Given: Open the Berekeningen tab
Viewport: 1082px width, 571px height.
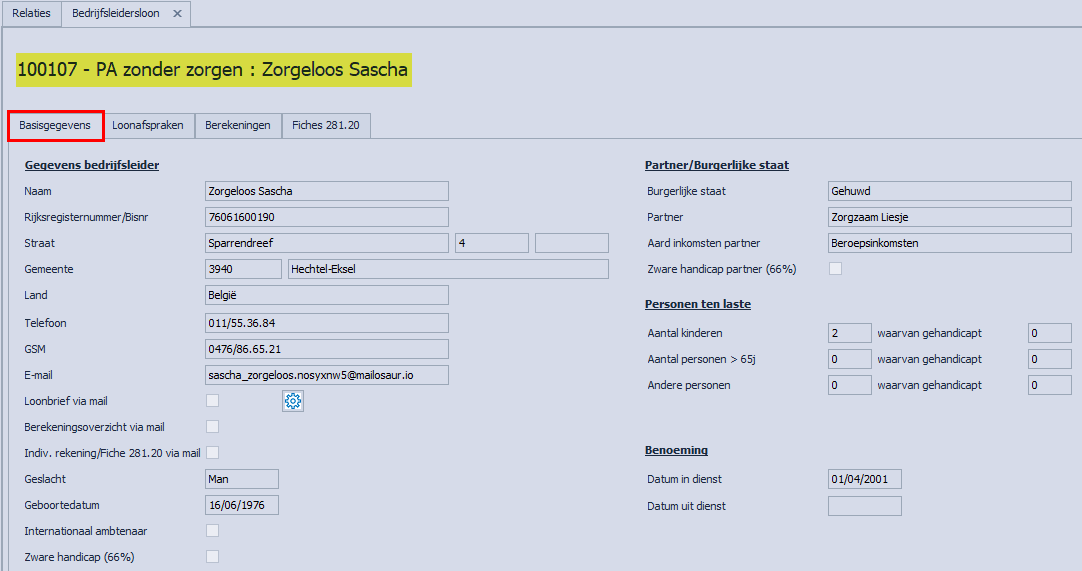Looking at the screenshot, I should pyautogui.click(x=238, y=126).
